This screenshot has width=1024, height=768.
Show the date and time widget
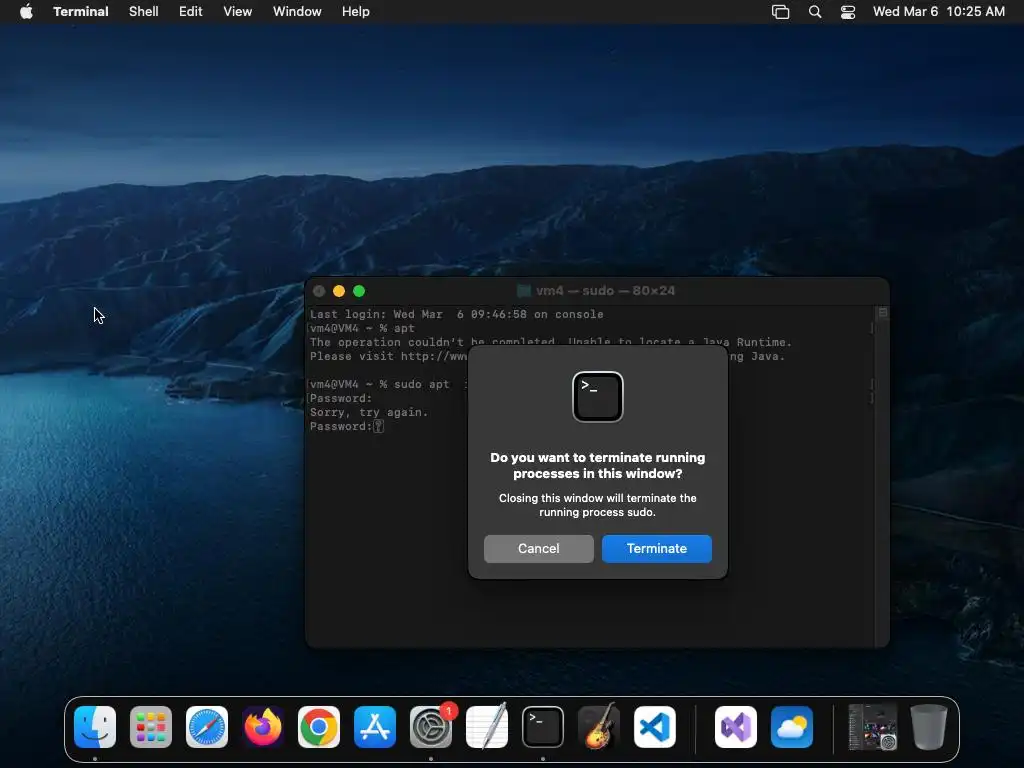(x=938, y=11)
